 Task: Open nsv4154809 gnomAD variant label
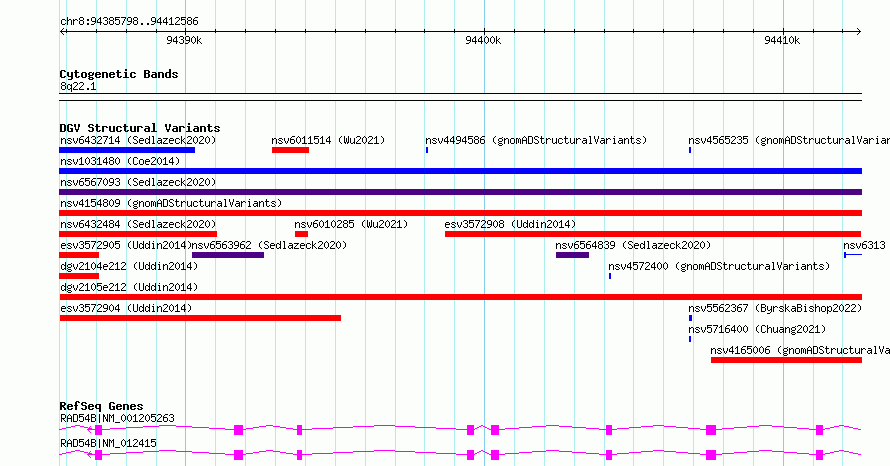pyautogui.click(x=171, y=203)
